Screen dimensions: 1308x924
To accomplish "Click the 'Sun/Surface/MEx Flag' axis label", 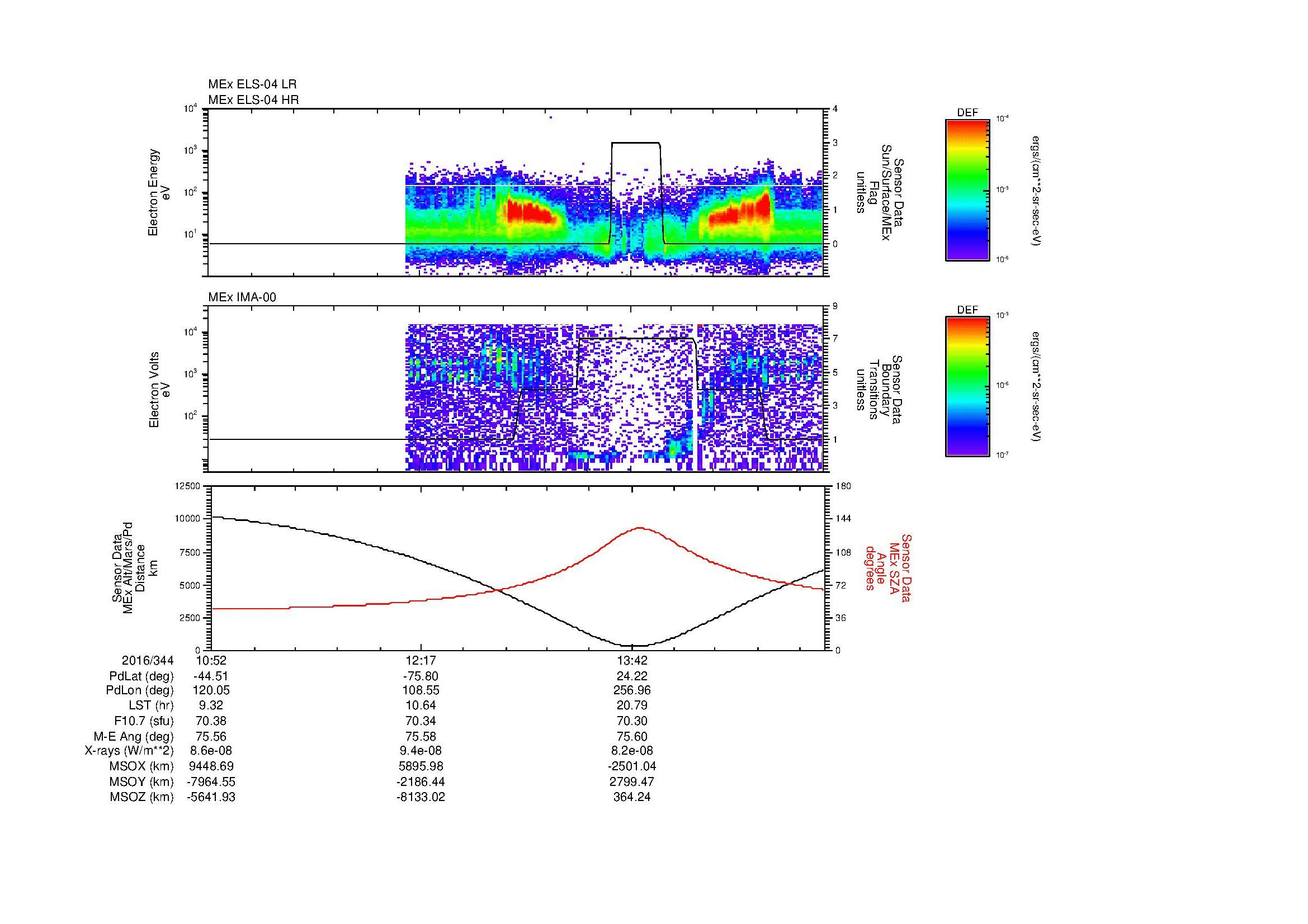I will tap(880, 192).
